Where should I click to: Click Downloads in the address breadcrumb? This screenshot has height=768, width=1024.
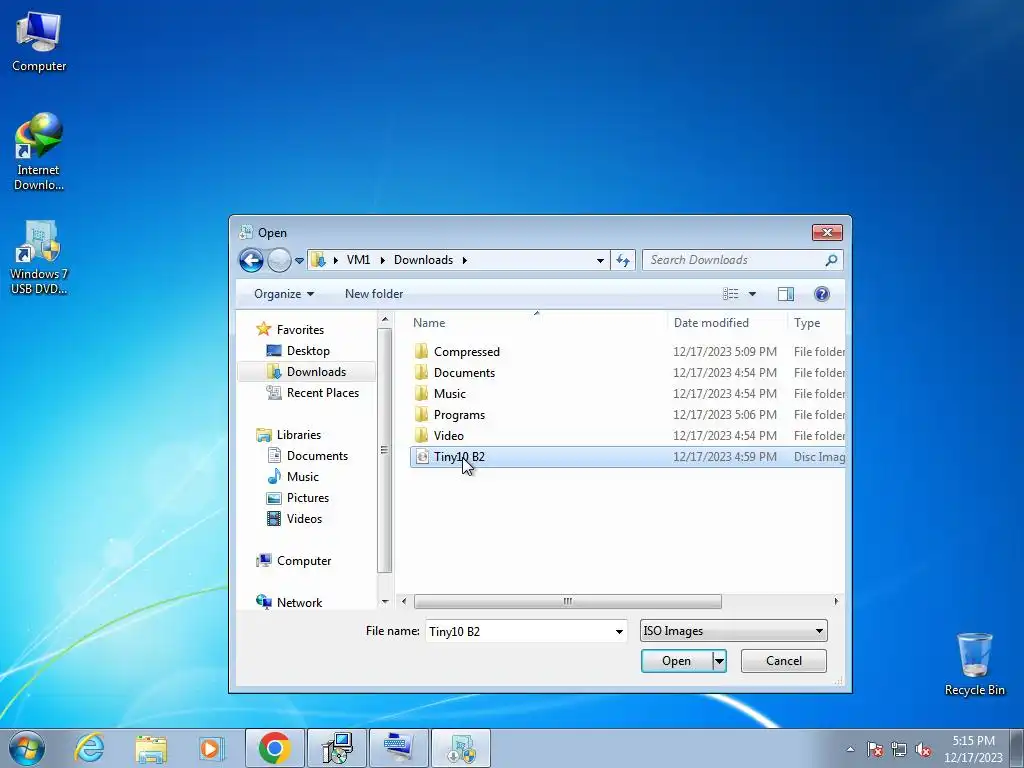[423, 260]
